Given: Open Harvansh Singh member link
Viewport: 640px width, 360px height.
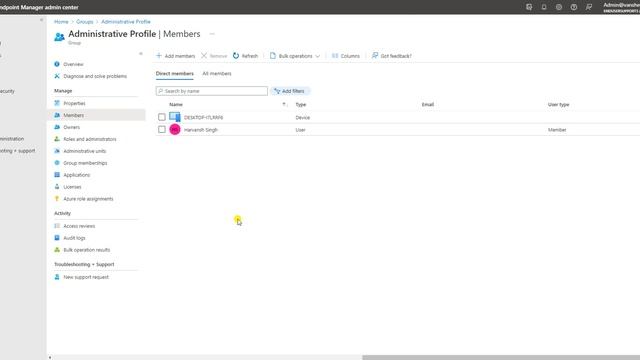Looking at the screenshot, I should coord(201,130).
